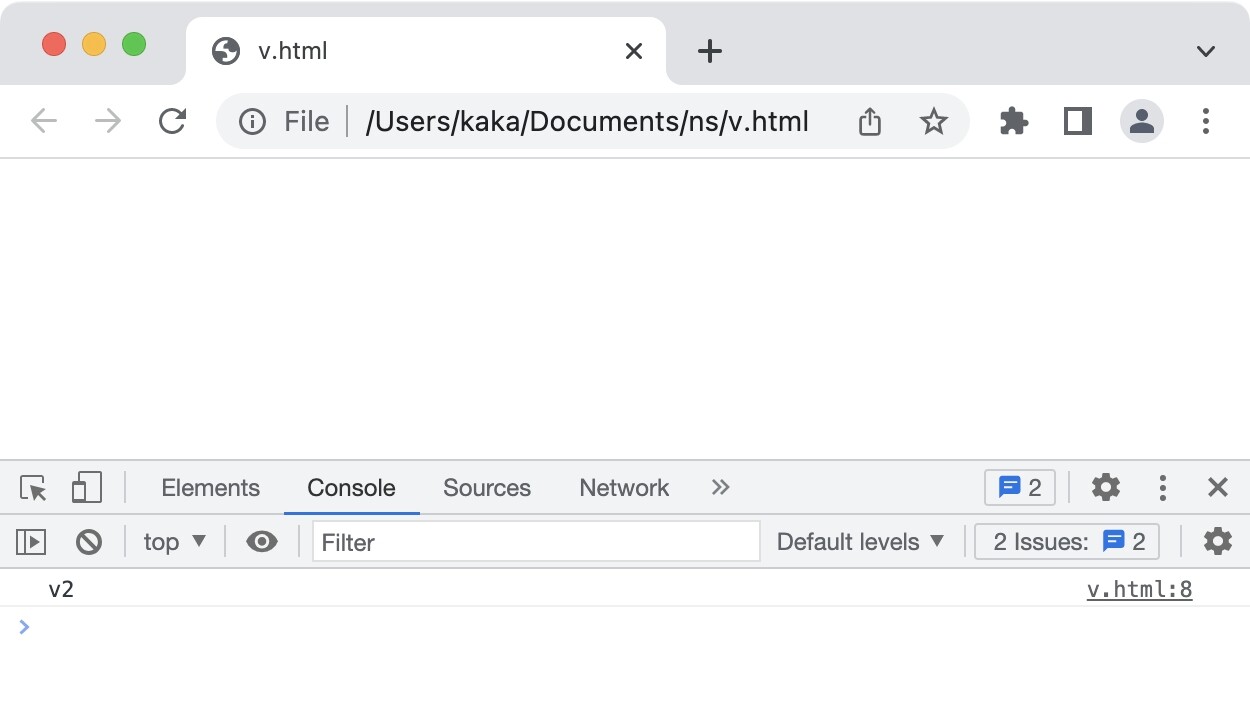Toggle the device toolbar icon
This screenshot has height=703, width=1250.
tap(87, 488)
